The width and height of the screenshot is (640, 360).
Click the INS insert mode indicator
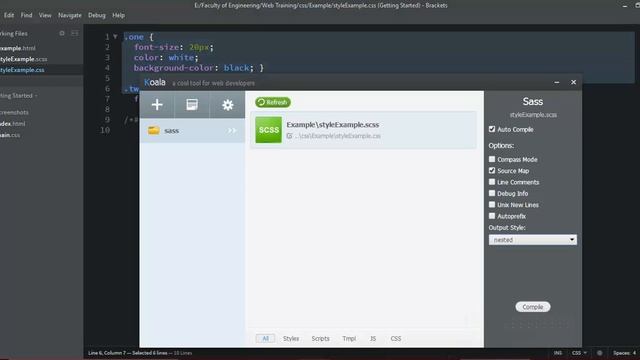pos(558,353)
